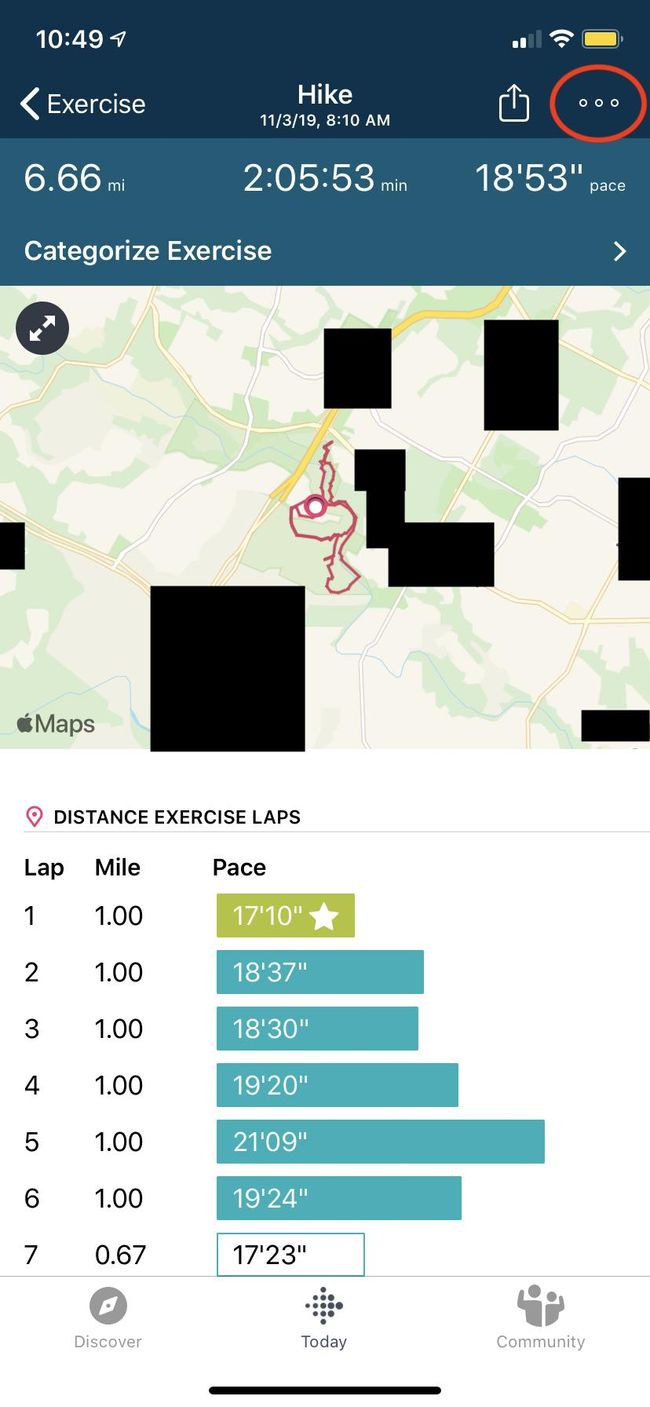Switch to the Community tab

(540, 1320)
